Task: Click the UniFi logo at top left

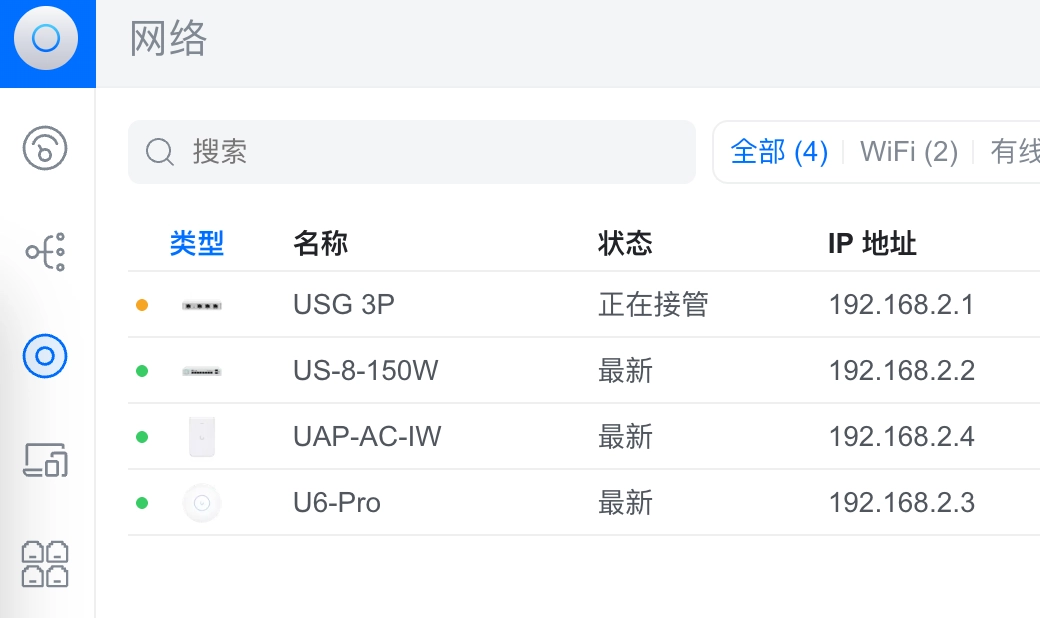Action: pyautogui.click(x=47, y=38)
